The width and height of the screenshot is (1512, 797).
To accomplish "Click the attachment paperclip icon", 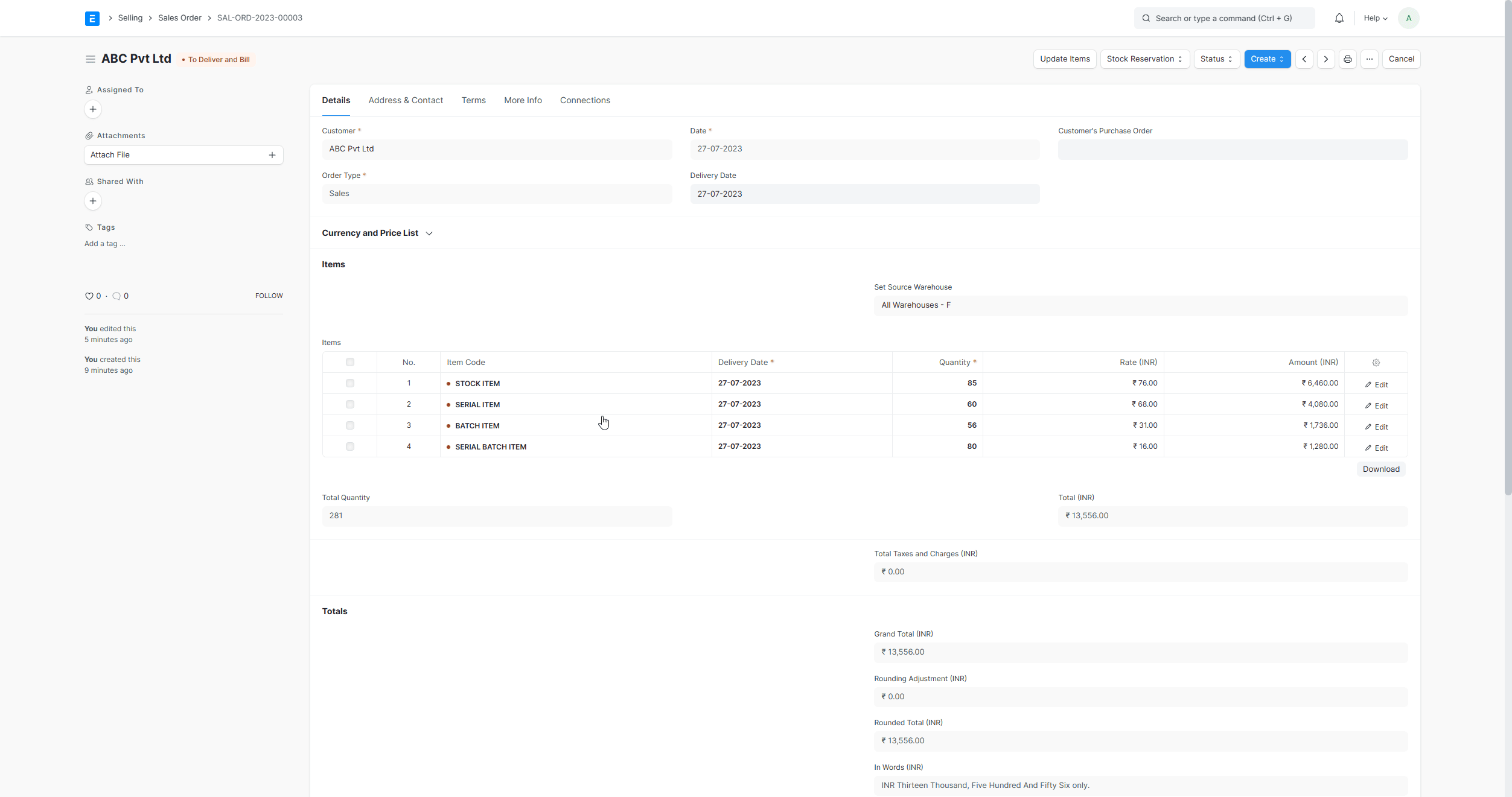I will 89,135.
